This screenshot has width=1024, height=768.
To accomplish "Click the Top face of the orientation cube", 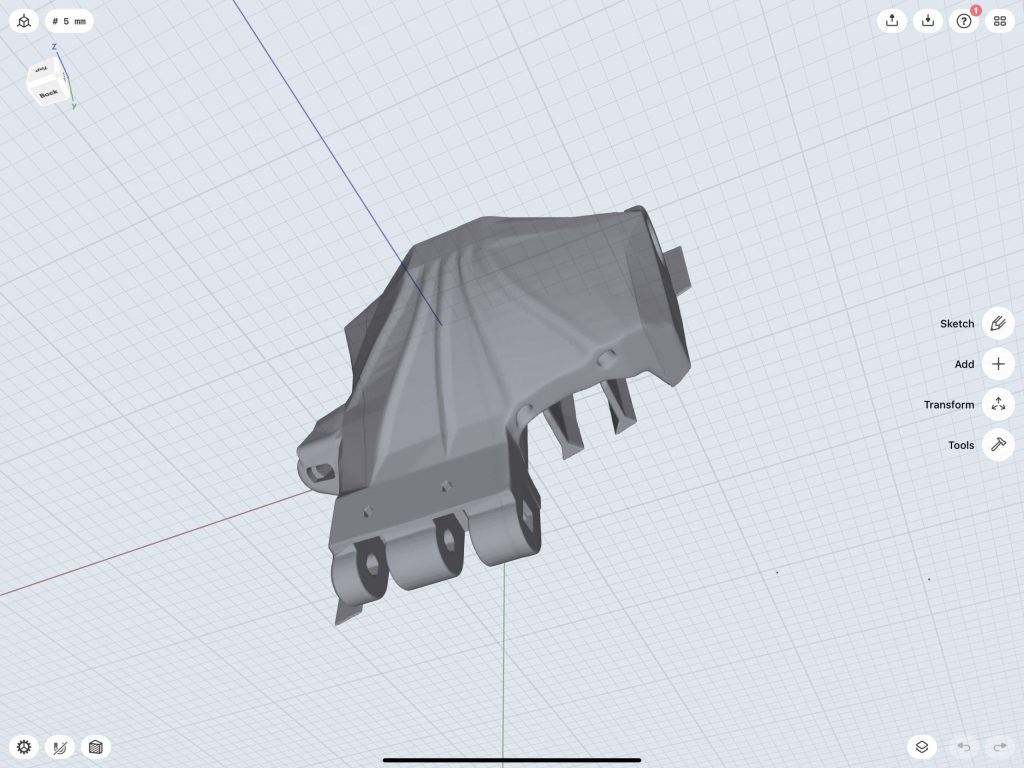I will pos(42,70).
